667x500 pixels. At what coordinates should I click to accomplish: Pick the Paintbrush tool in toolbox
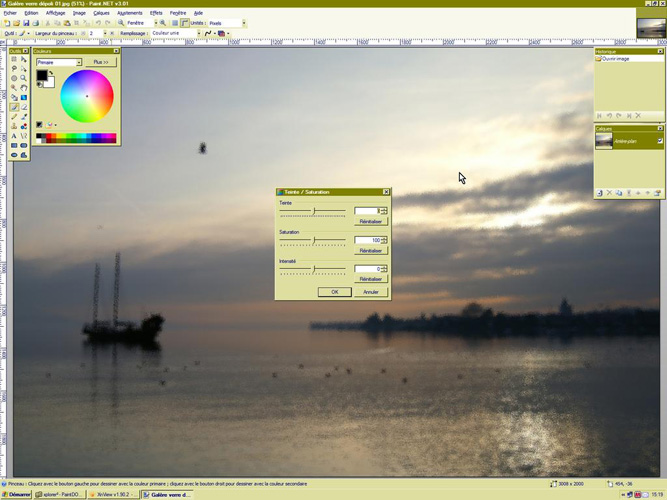14,107
